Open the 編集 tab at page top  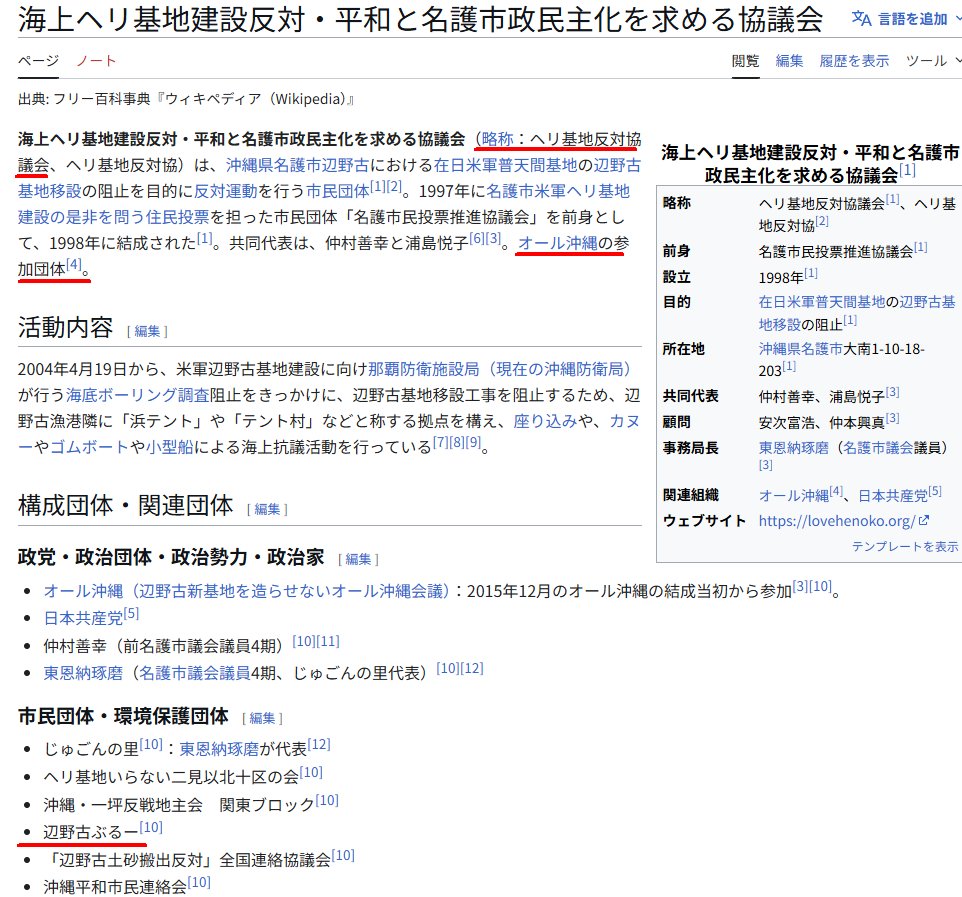789,61
